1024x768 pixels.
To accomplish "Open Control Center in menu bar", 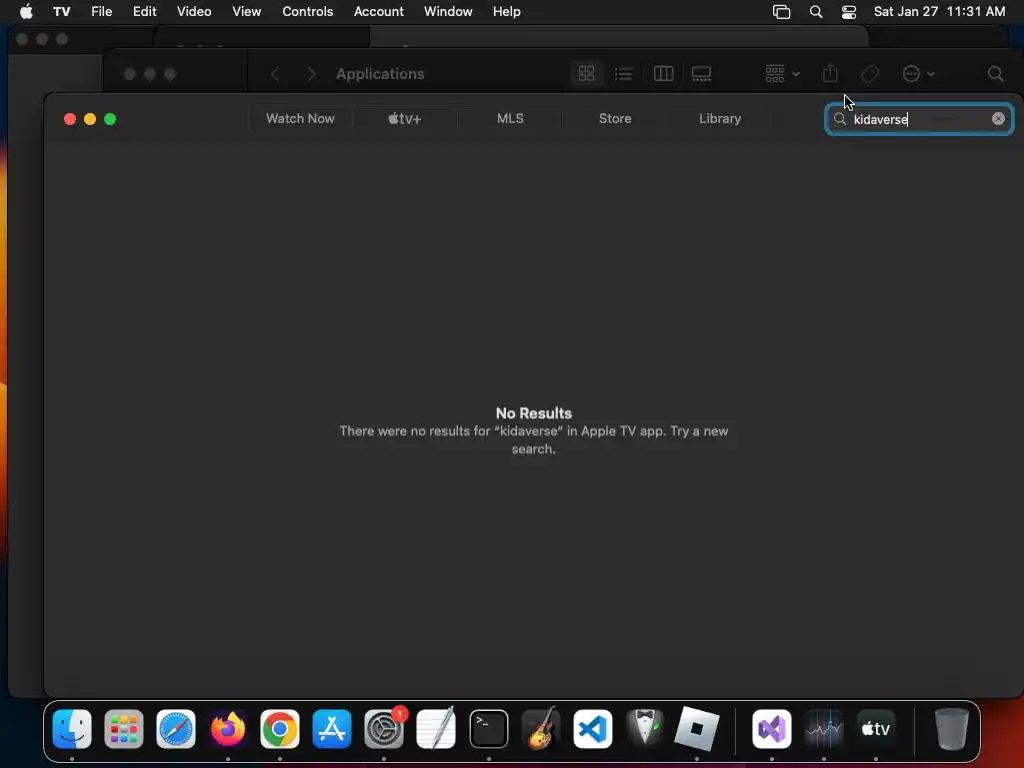I will tap(848, 11).
